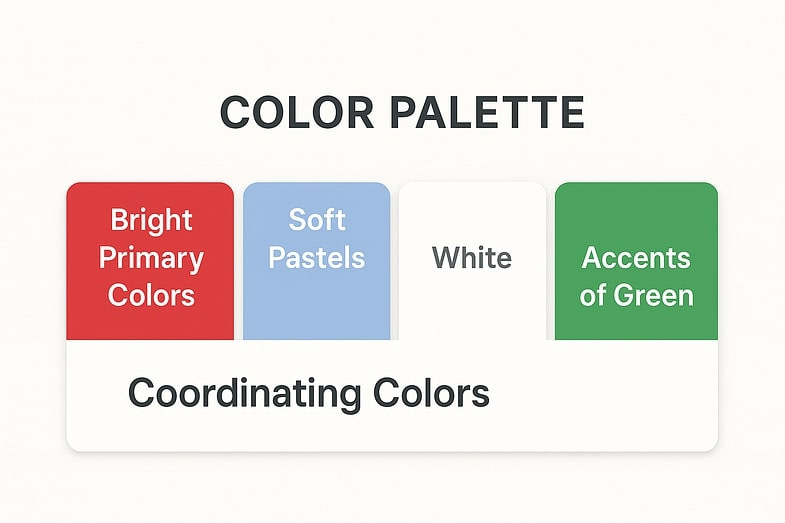The height and width of the screenshot is (523, 785).
Task: Click the COLOR PALETTE heading
Action: (402, 112)
